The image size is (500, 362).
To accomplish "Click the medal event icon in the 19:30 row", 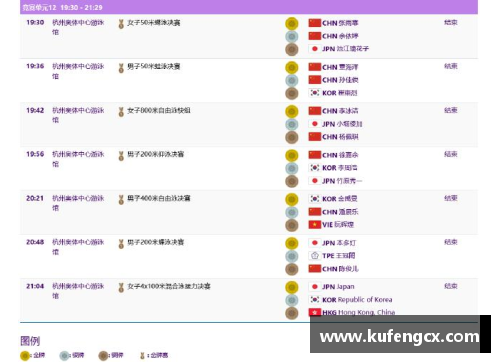I will click(121, 24).
